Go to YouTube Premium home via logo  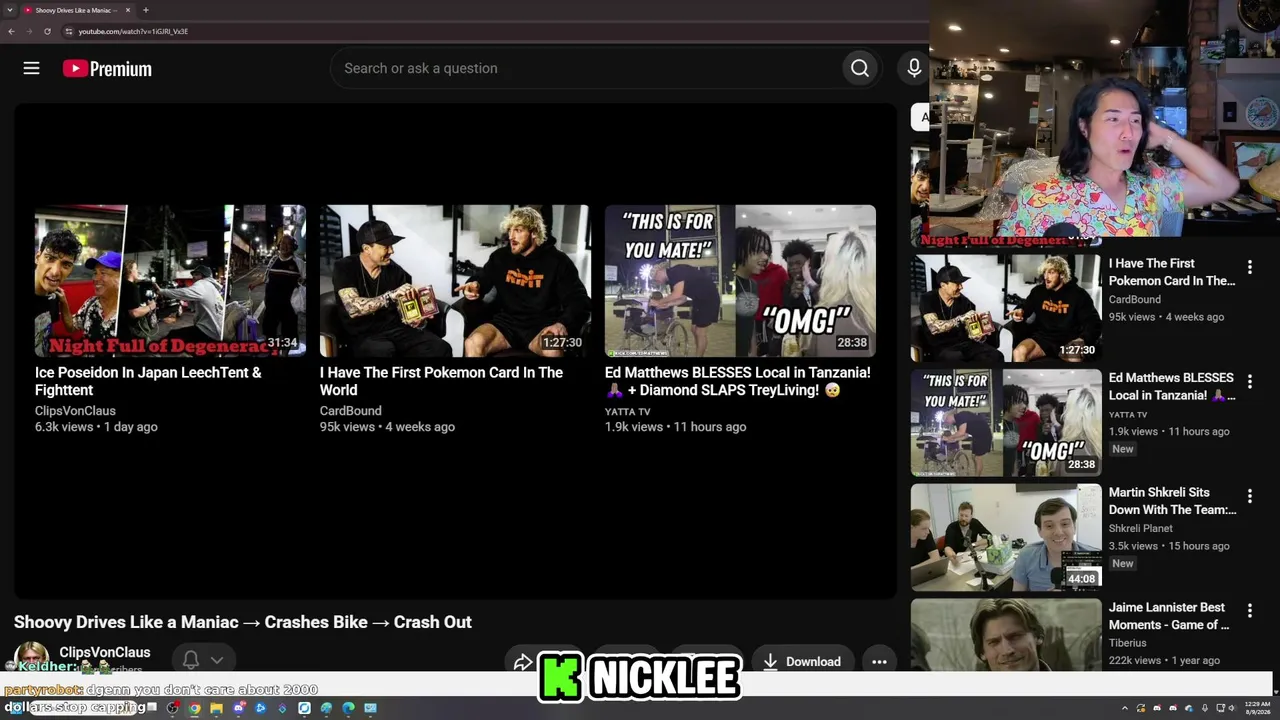pos(107,69)
